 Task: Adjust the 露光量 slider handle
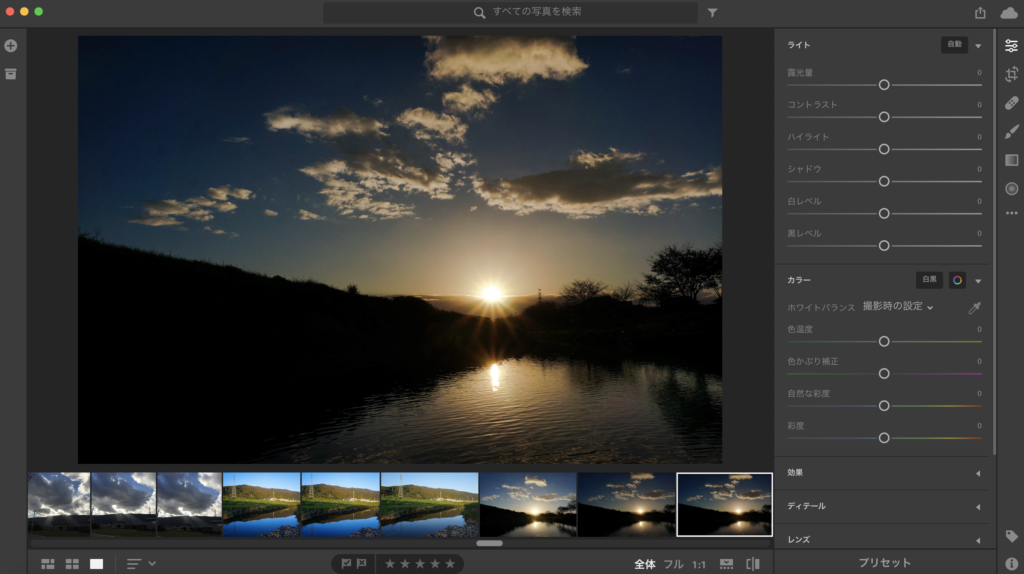(x=884, y=85)
